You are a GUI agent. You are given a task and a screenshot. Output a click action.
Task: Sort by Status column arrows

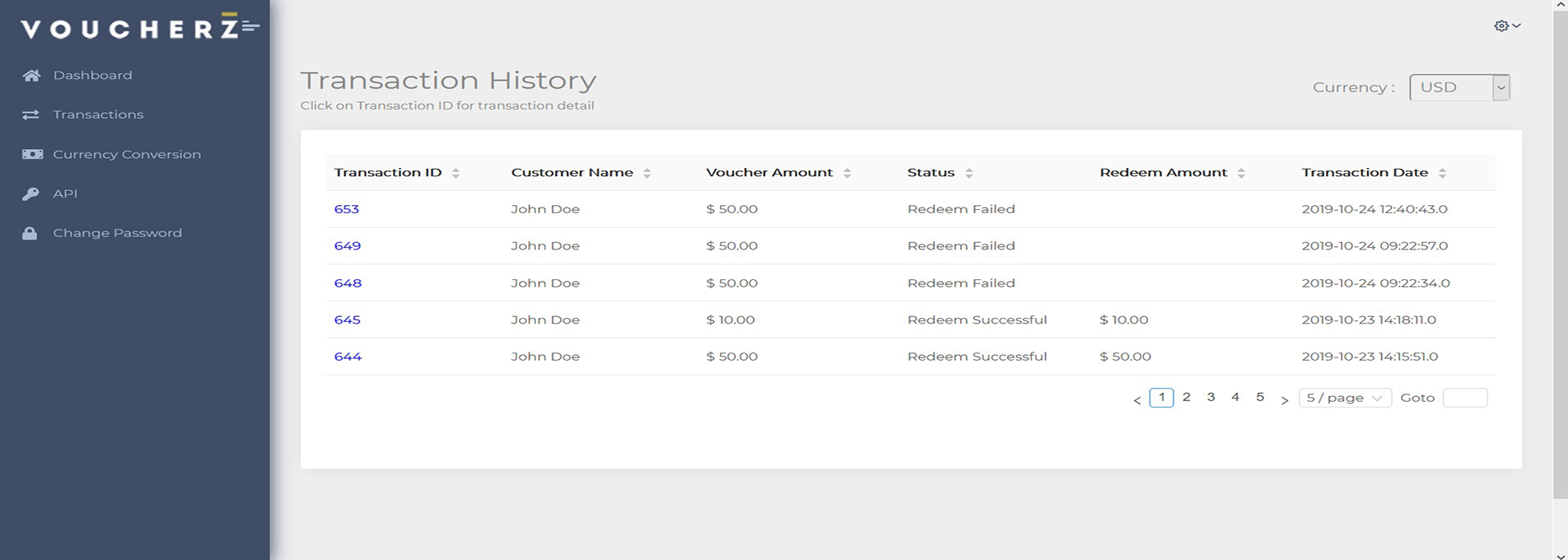[968, 173]
